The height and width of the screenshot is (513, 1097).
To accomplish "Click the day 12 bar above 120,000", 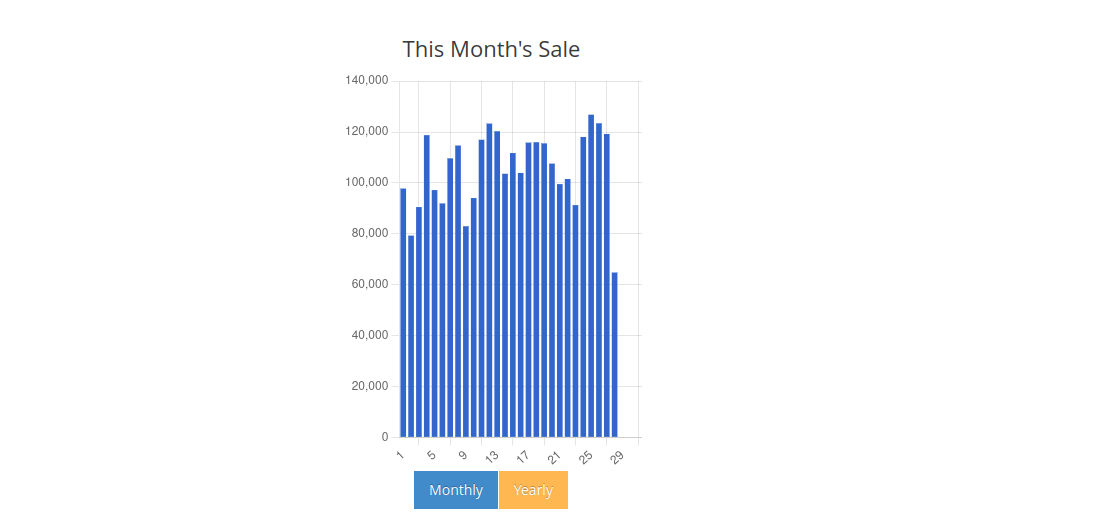I will (489, 280).
